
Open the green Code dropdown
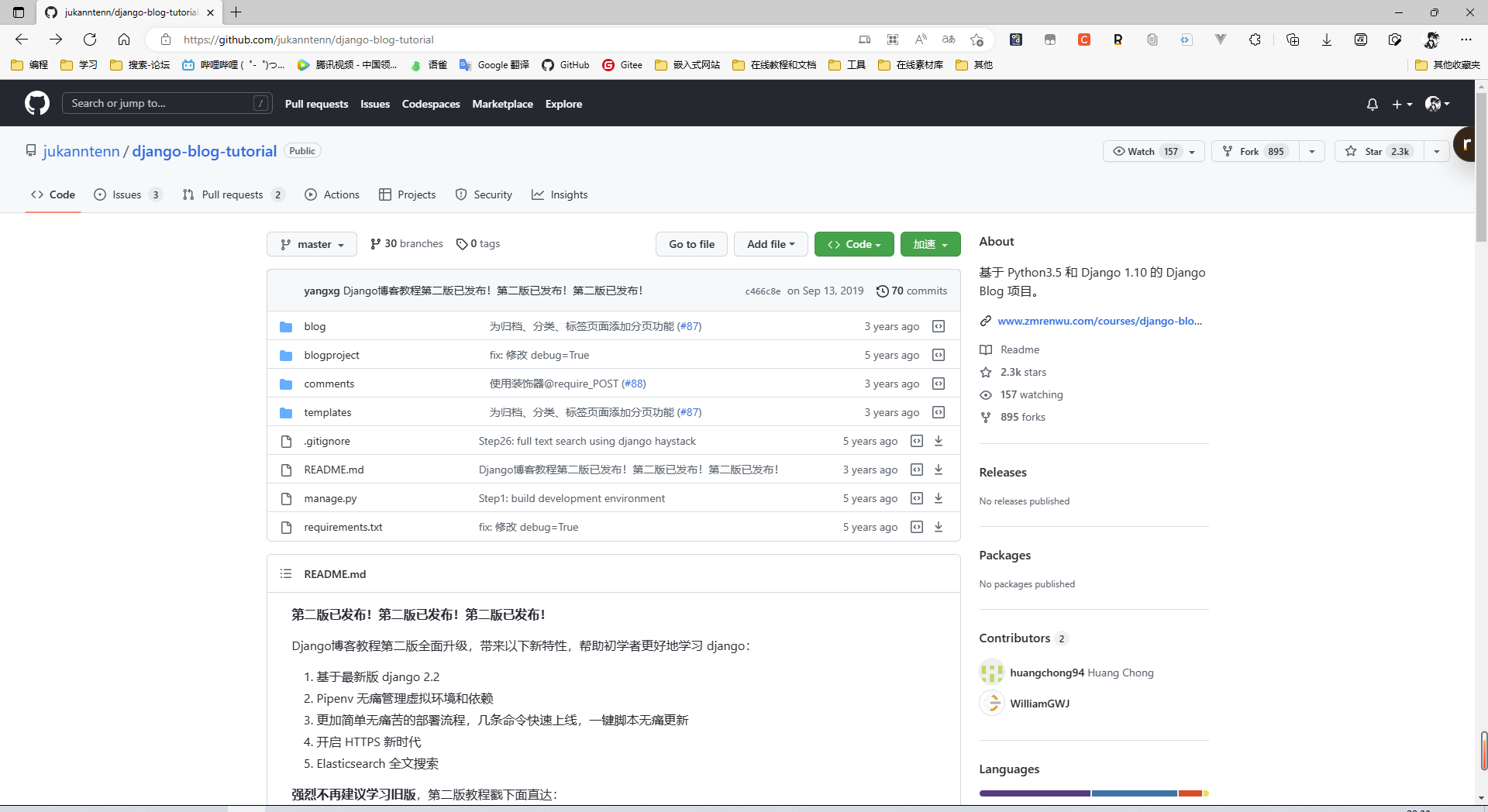854,244
